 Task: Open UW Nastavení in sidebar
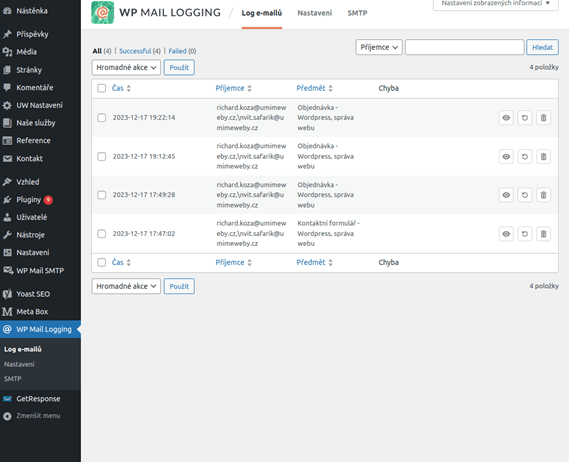40,105
